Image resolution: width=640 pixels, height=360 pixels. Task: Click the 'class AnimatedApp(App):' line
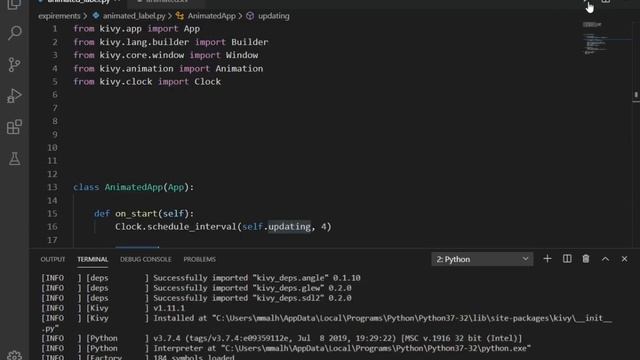(133, 187)
